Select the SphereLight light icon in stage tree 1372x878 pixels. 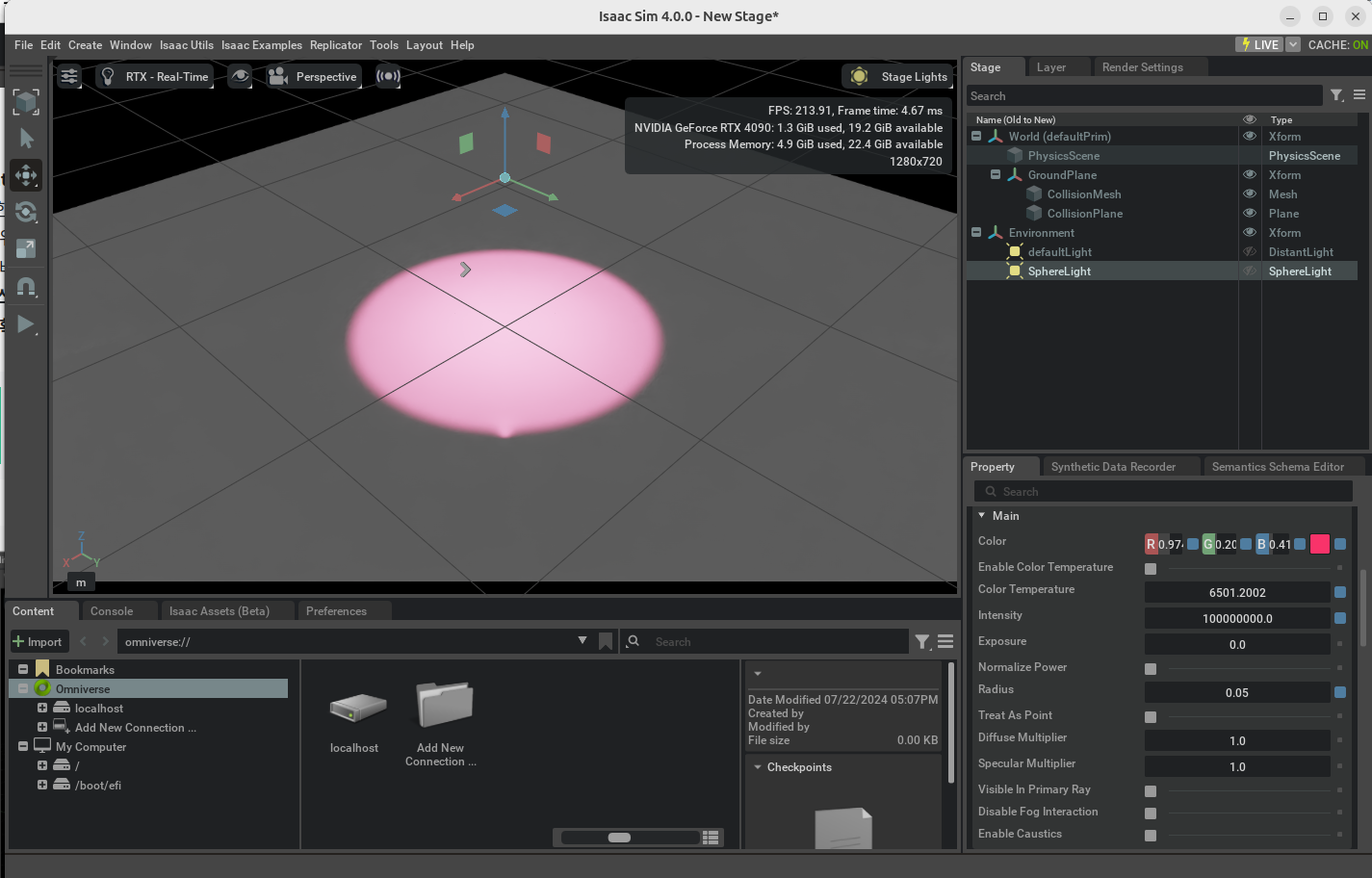pos(1015,271)
